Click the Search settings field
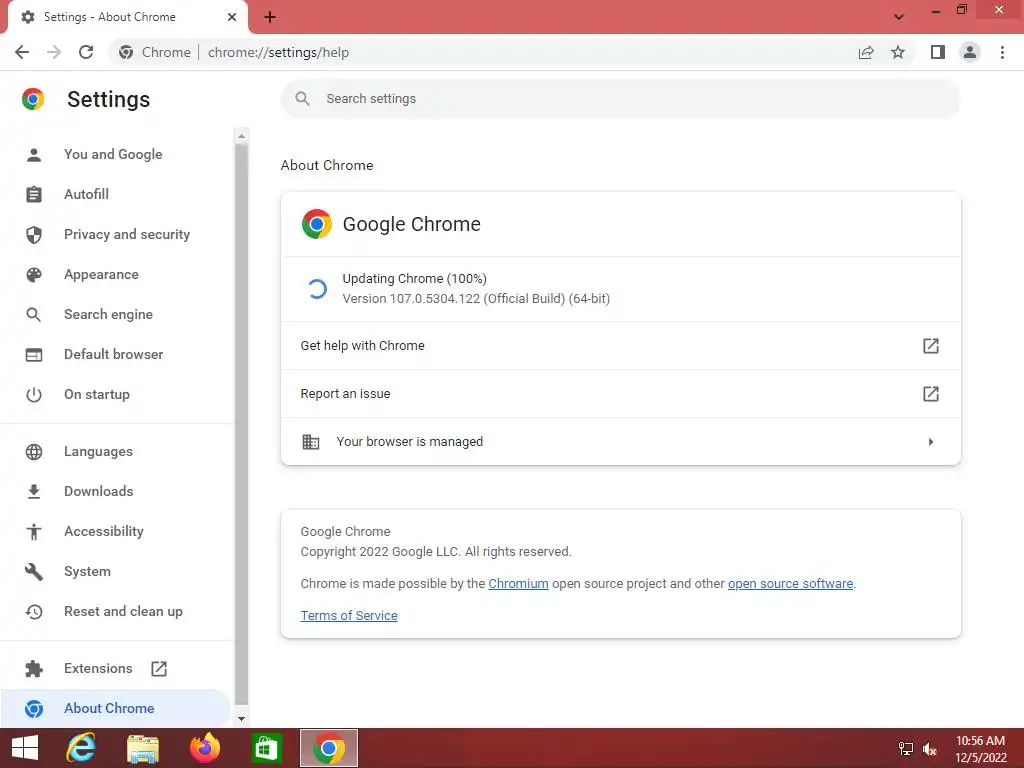Viewport: 1024px width, 768px height. (x=620, y=99)
